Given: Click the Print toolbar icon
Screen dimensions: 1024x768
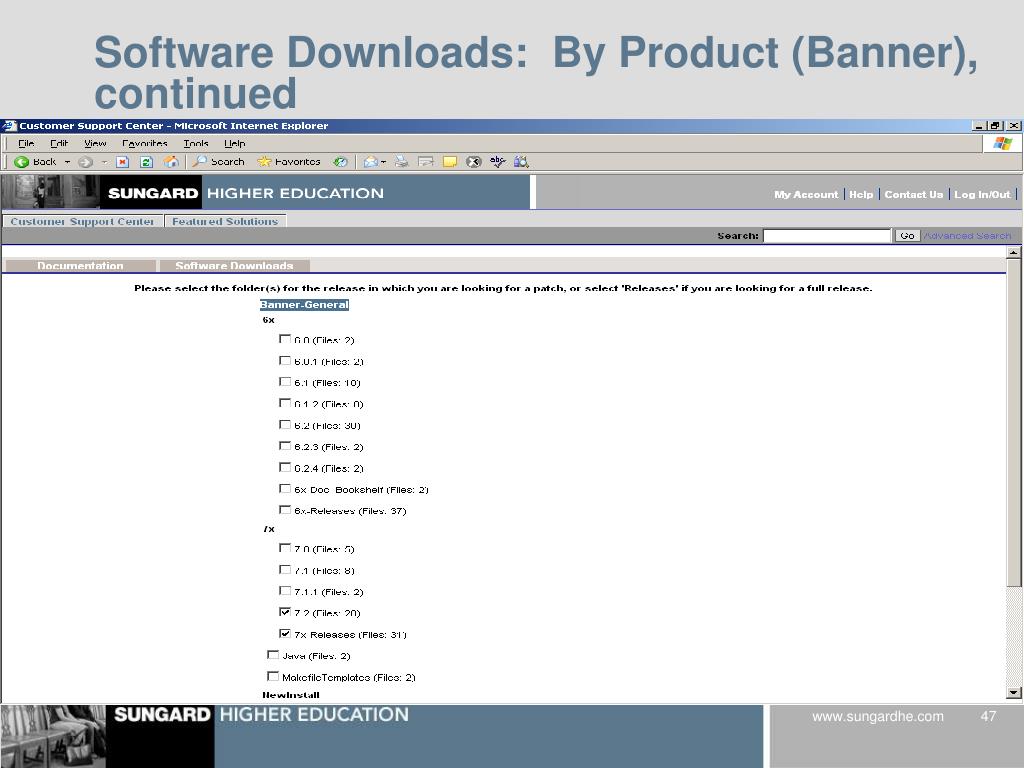Looking at the screenshot, I should tap(402, 161).
